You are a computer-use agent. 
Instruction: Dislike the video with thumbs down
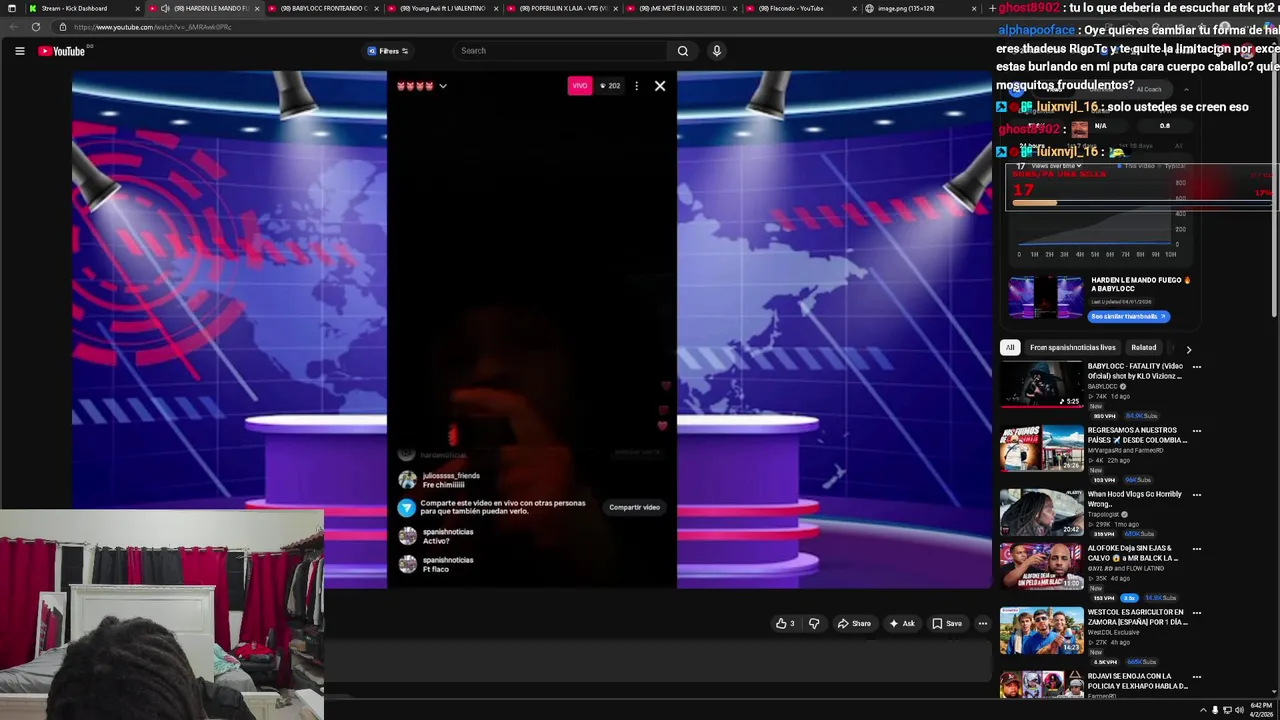(x=814, y=623)
